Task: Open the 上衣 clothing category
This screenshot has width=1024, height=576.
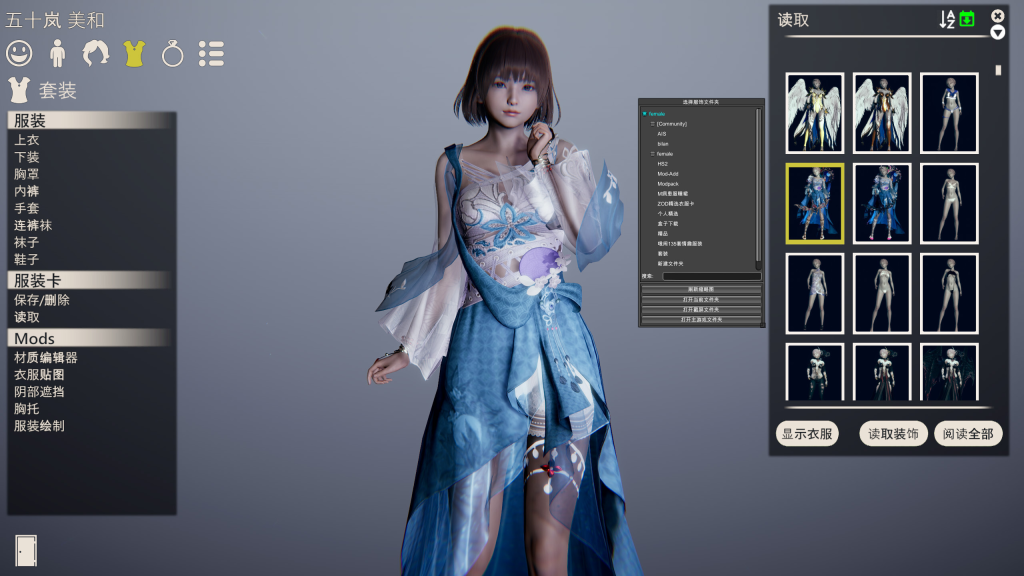Action: [x=27, y=140]
